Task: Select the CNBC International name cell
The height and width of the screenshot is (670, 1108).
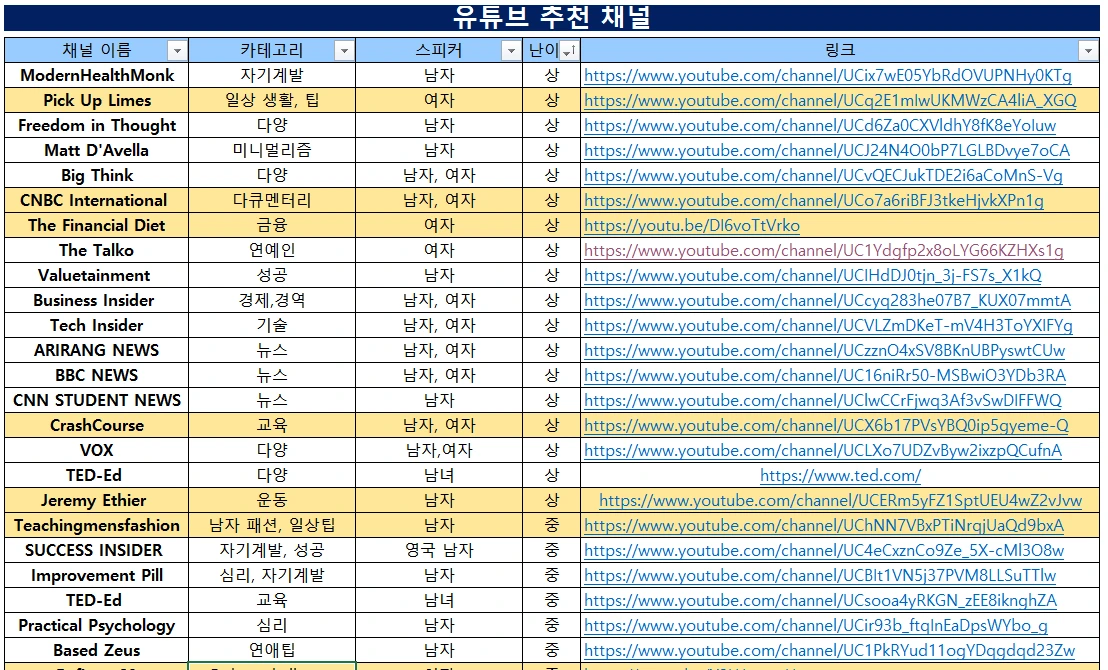Action: point(97,201)
